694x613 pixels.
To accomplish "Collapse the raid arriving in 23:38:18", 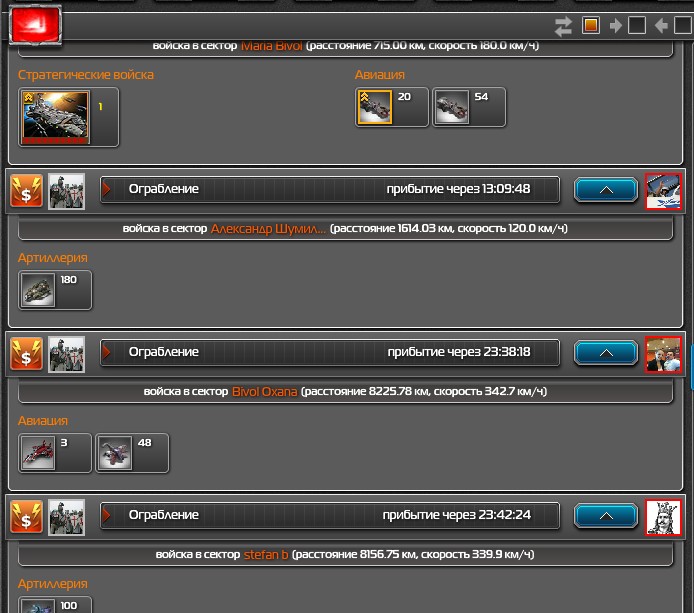I will click(606, 353).
